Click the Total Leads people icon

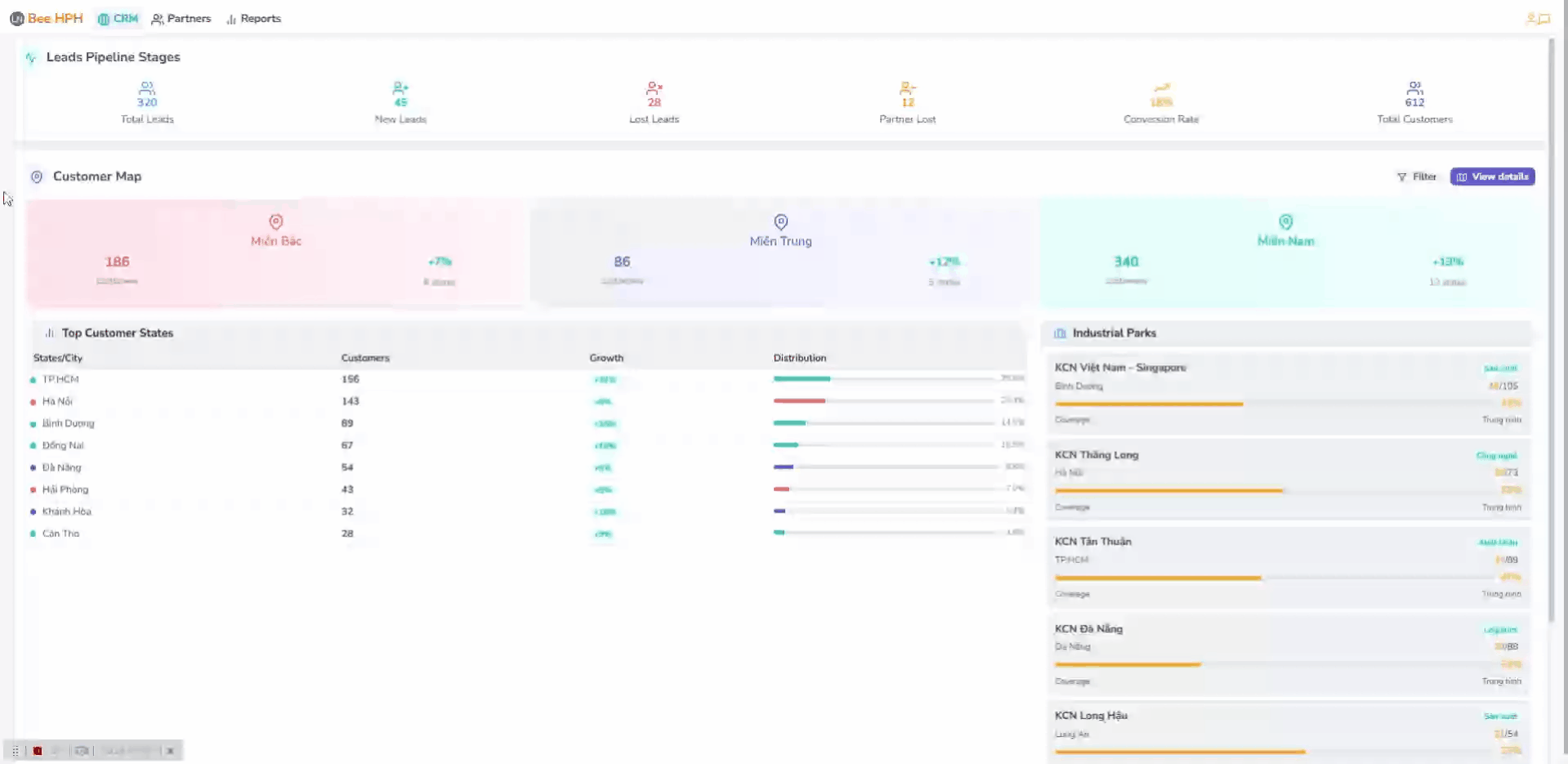[146, 88]
